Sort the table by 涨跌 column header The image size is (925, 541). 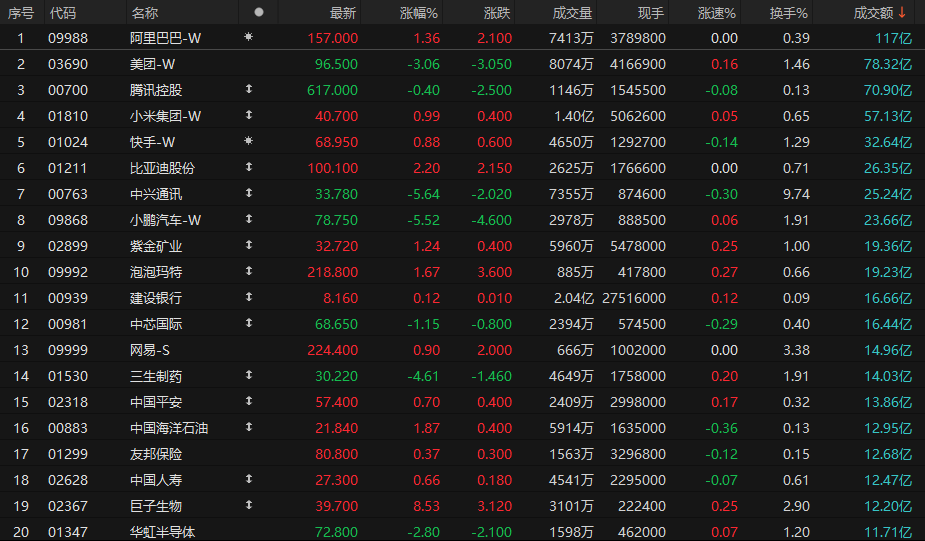pos(497,13)
